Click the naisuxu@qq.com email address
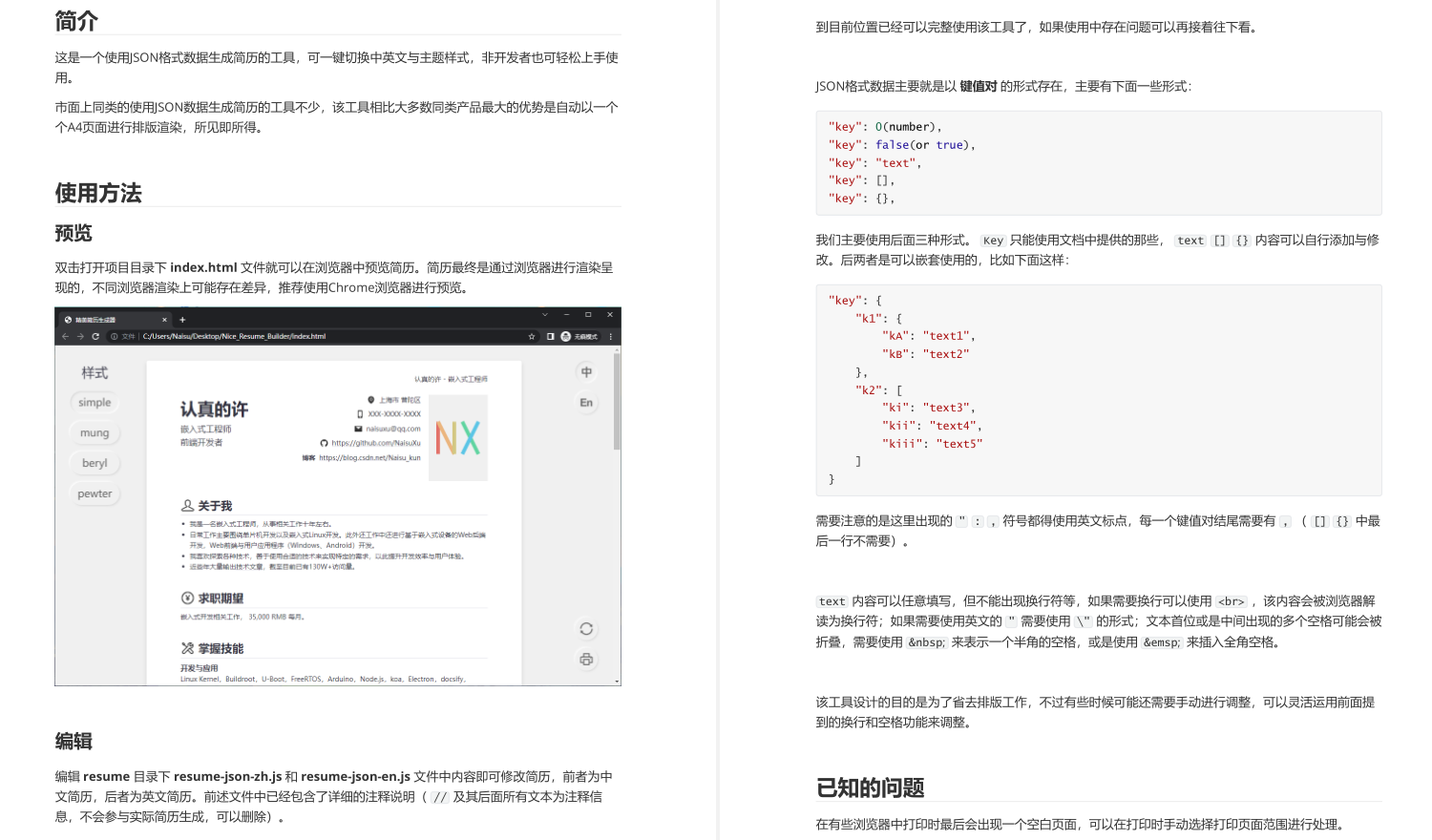1432x840 pixels. (x=393, y=429)
